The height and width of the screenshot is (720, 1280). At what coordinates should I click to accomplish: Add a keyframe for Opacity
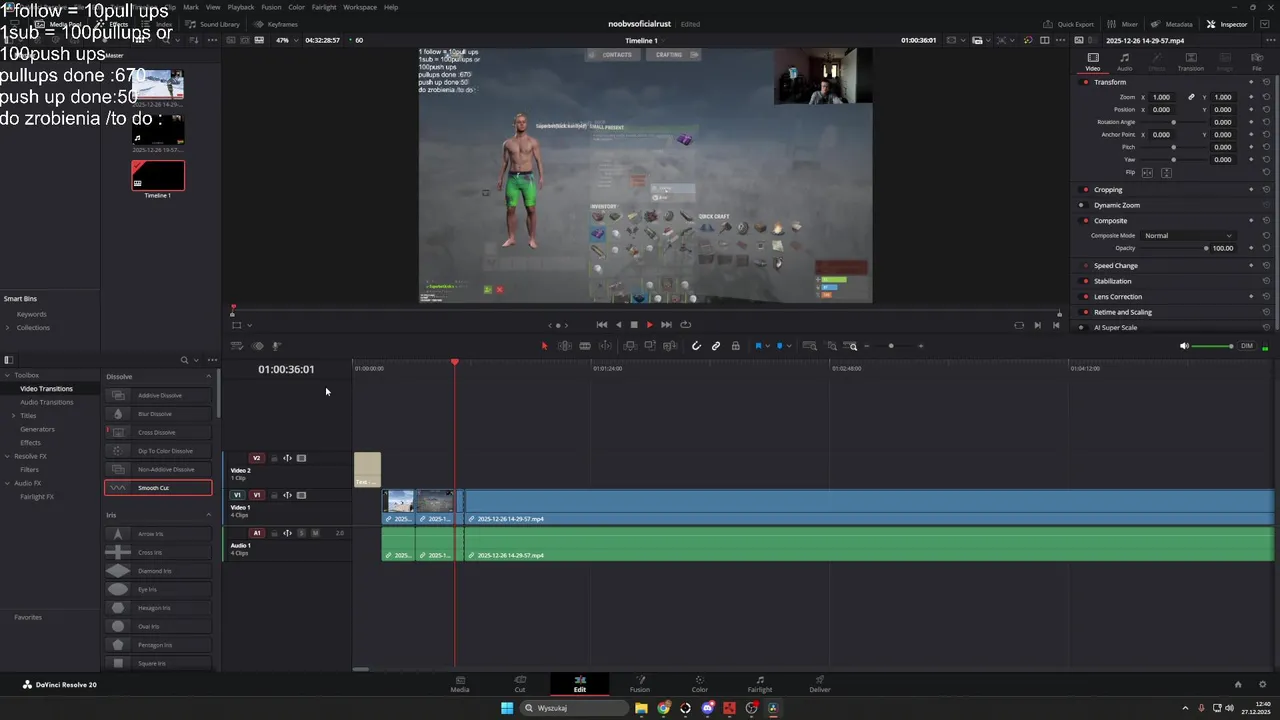pos(1251,248)
